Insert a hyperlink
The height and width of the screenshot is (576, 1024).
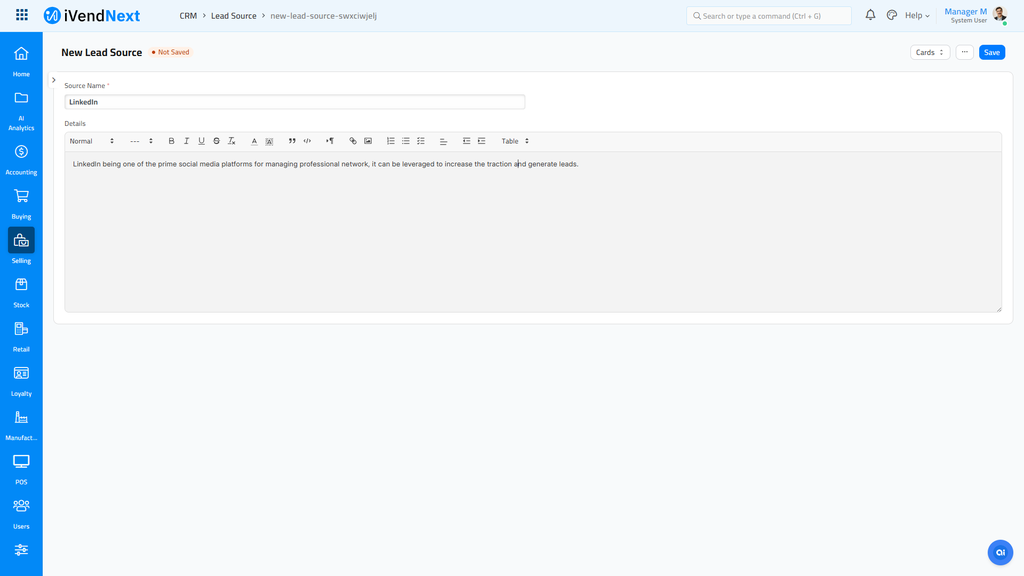click(353, 141)
